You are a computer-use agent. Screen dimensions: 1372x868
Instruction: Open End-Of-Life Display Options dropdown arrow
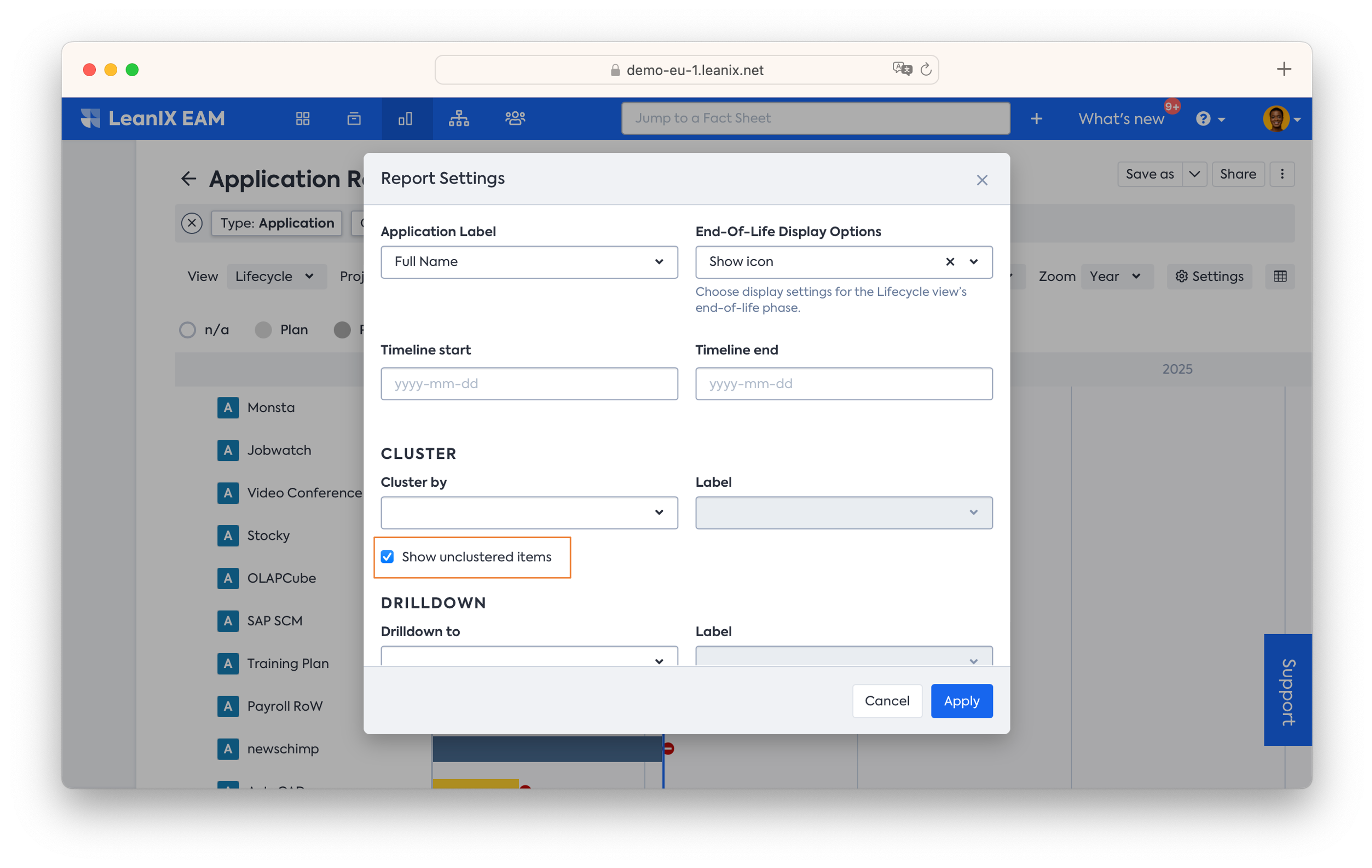974,262
